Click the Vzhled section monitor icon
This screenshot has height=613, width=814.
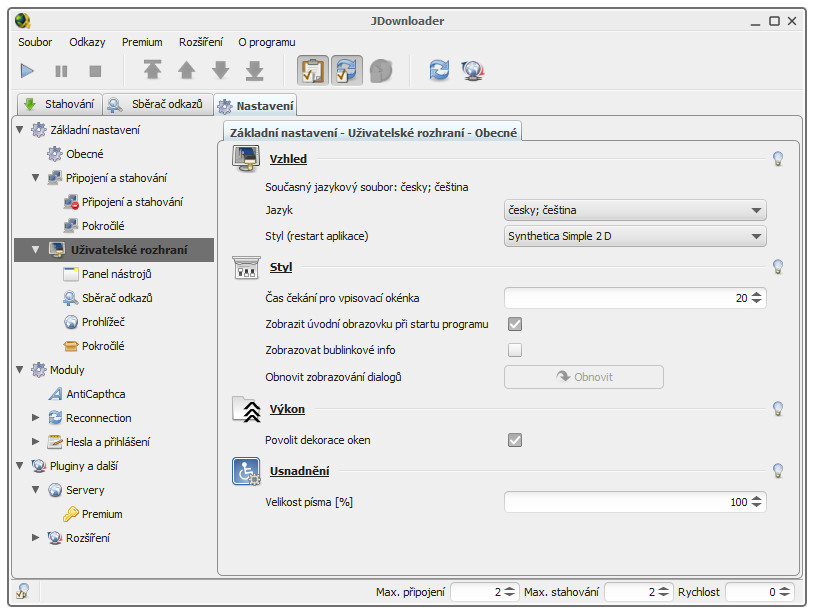click(246, 158)
